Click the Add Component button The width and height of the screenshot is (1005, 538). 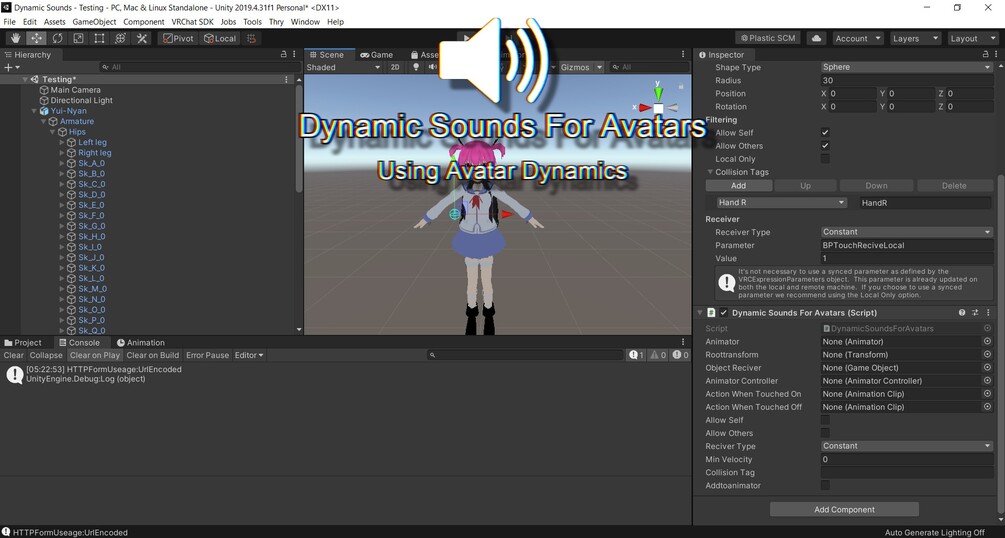pyautogui.click(x=844, y=510)
